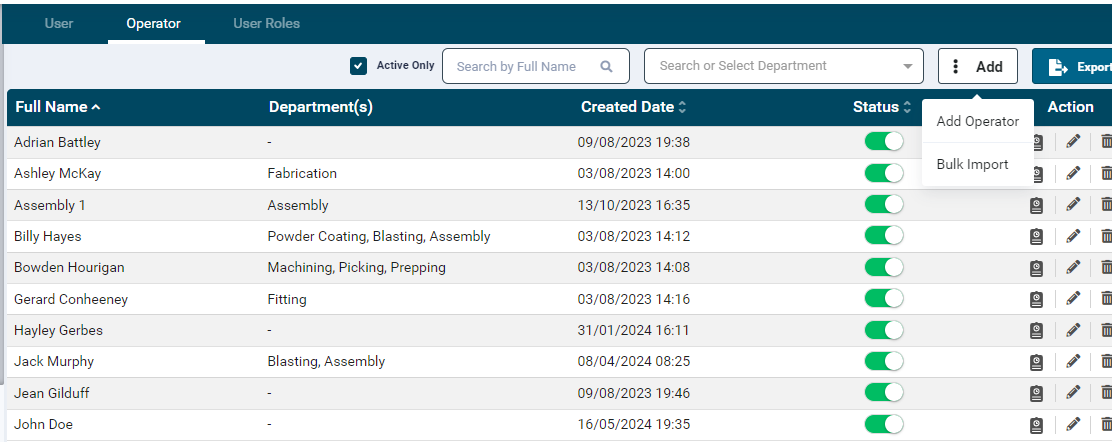Disable Jean Gilduff's status toggle
Viewport: 1112px width, 442px height.
883,393
